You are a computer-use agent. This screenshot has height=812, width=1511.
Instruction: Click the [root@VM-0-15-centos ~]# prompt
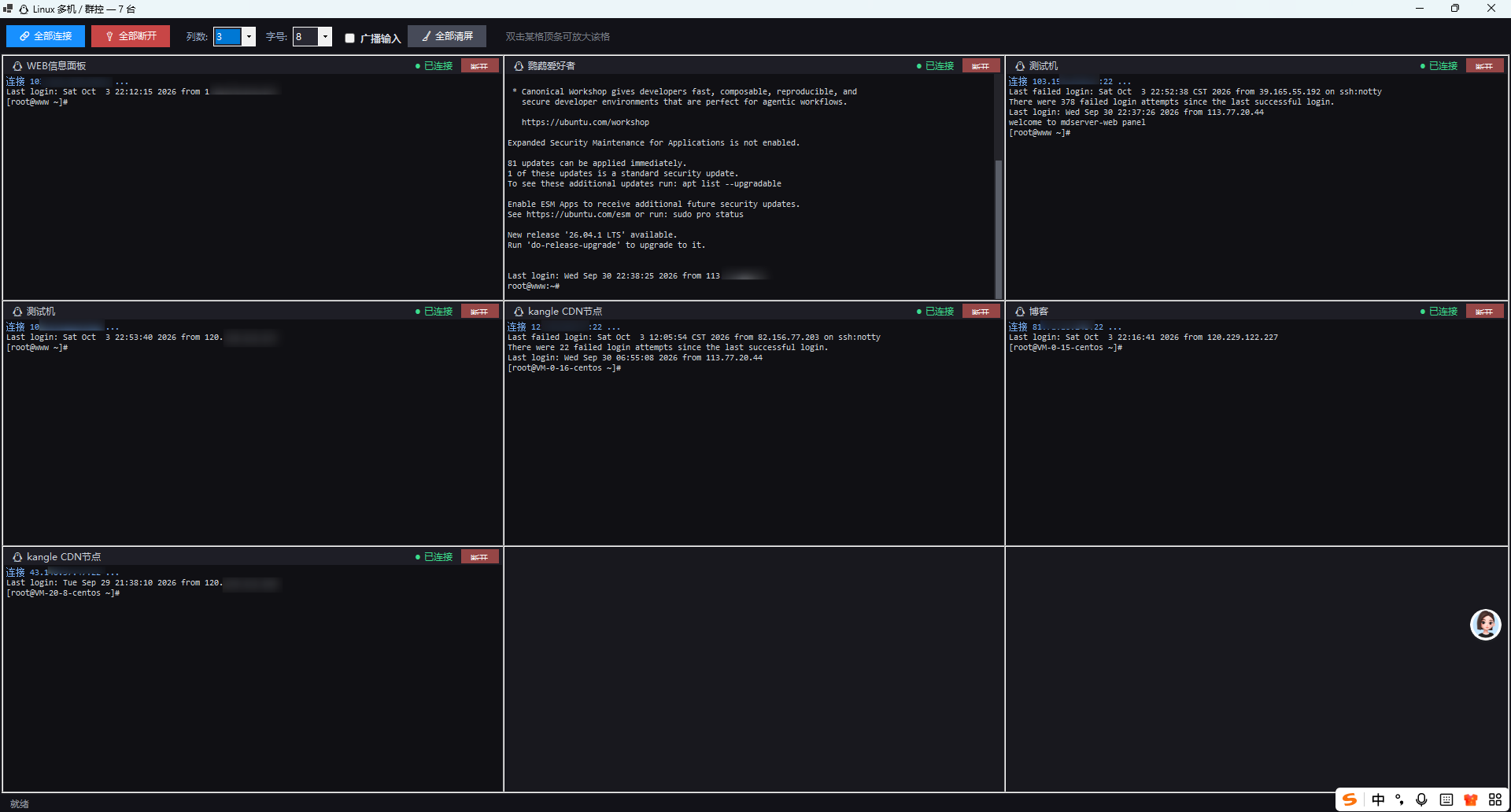click(1066, 348)
